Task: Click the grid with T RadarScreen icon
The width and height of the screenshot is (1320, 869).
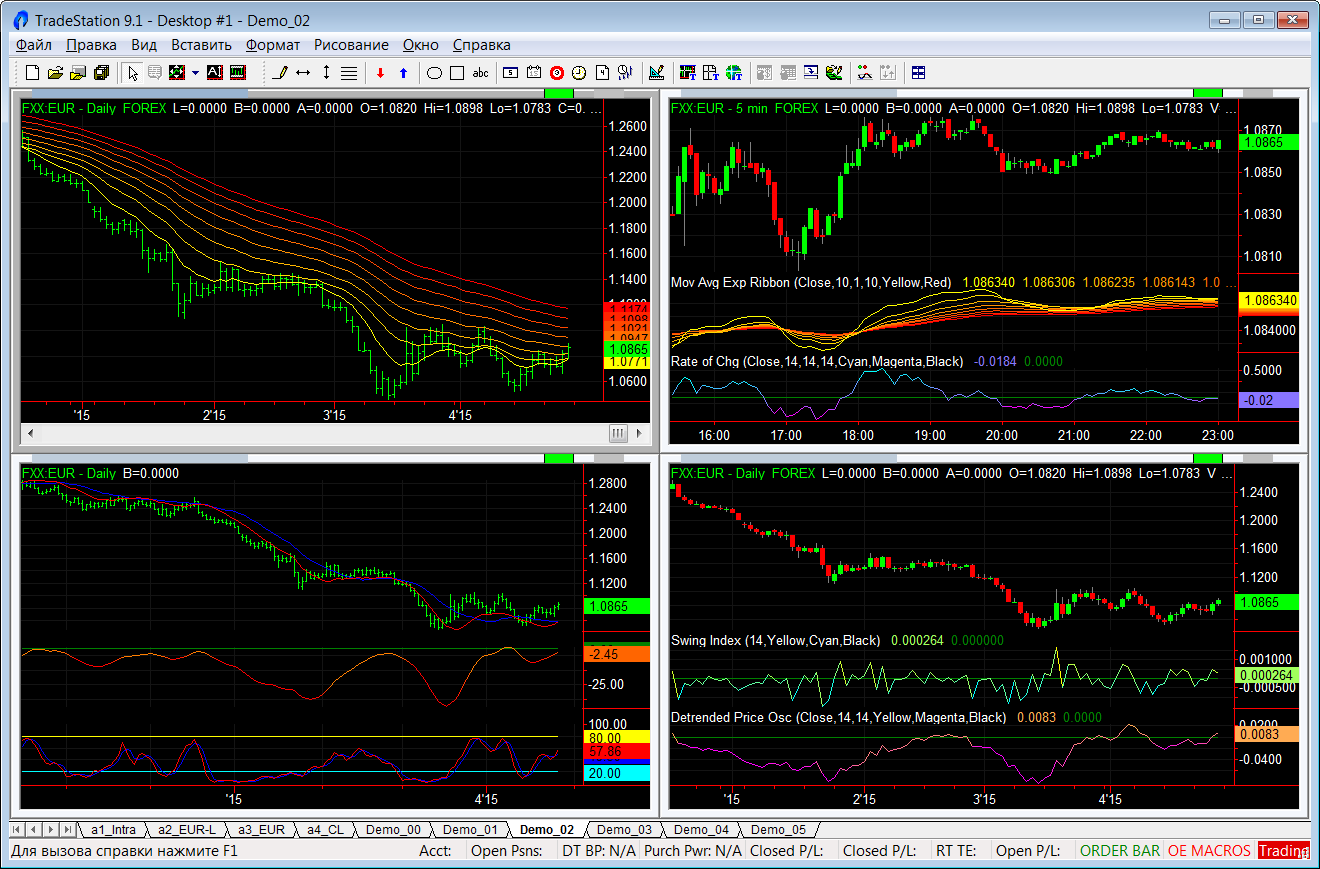Action: click(x=711, y=72)
